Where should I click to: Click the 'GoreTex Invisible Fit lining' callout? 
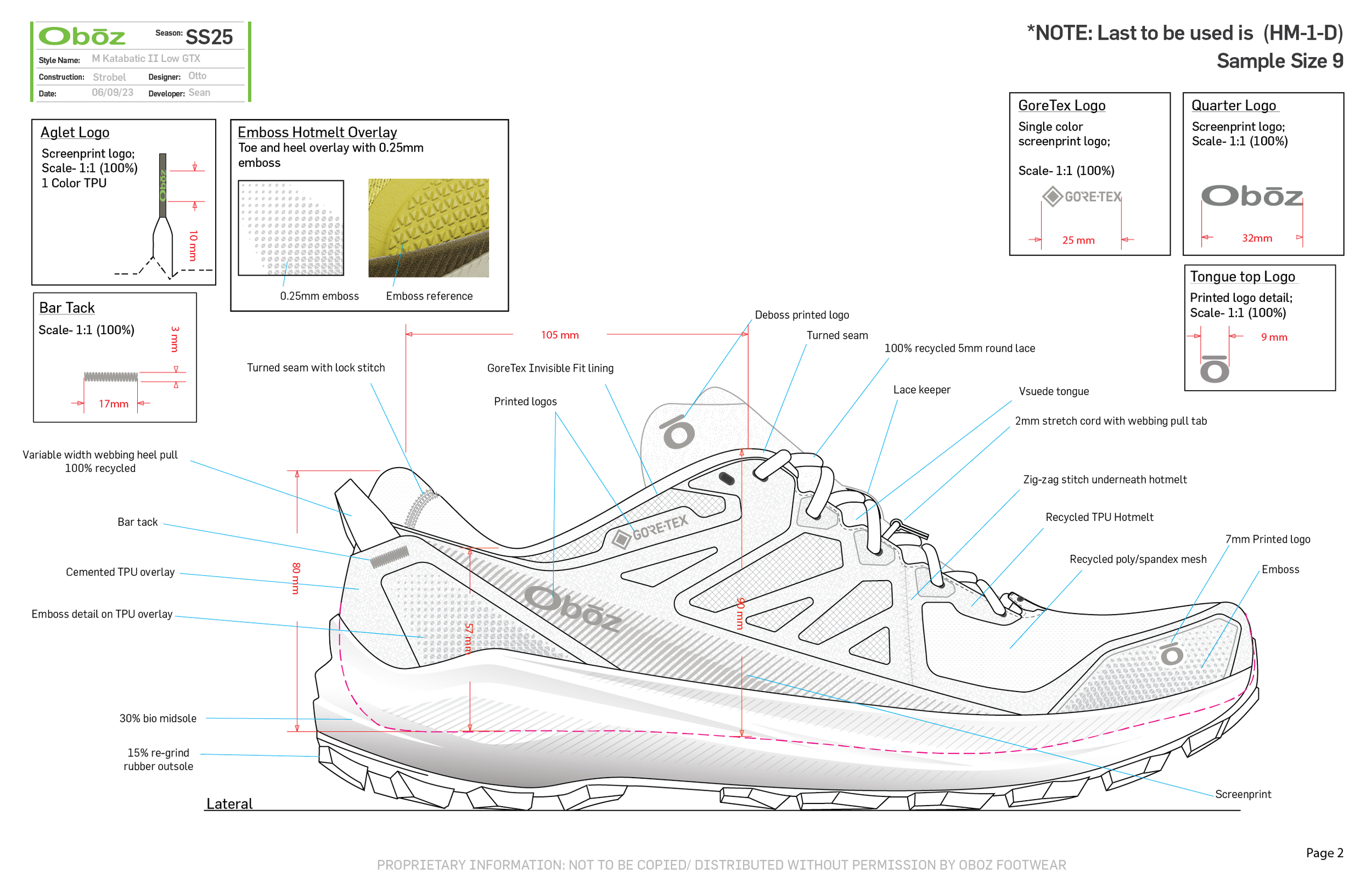click(x=550, y=368)
